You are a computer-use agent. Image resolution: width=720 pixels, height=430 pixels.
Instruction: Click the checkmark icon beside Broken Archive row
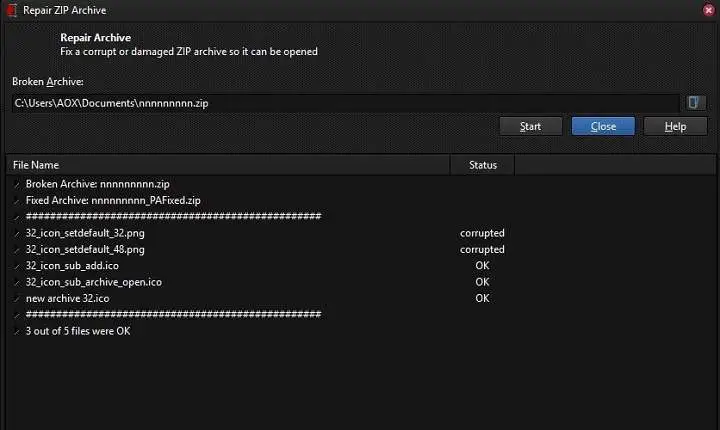(17, 185)
